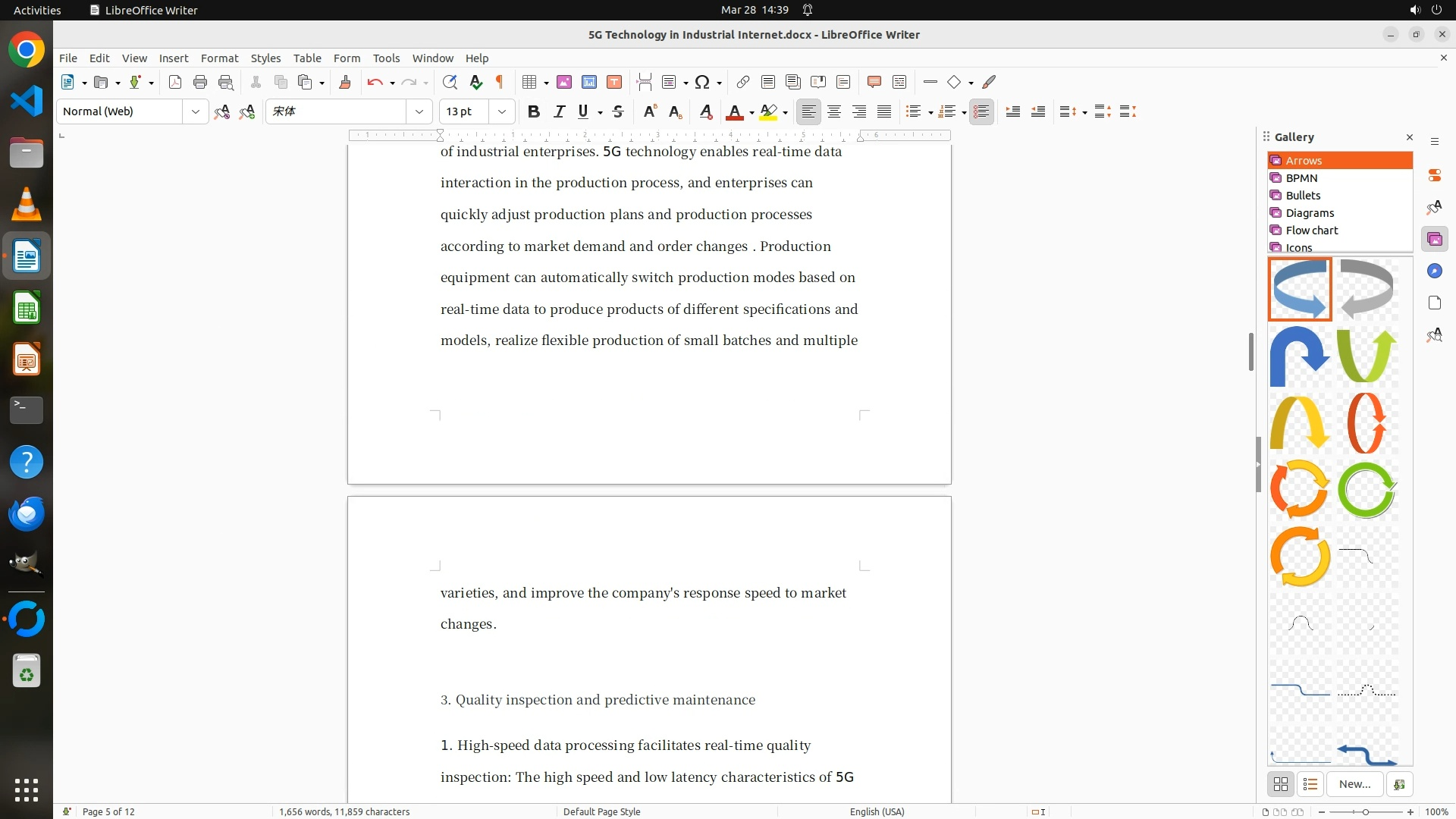The width and height of the screenshot is (1456, 819).
Task: Click the New... gallery button
Action: 1354,784
